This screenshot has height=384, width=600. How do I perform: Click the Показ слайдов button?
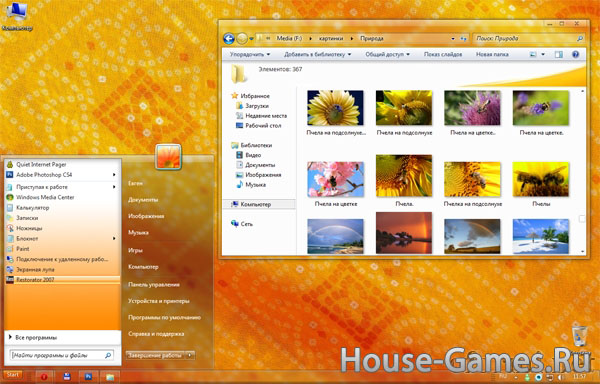pyautogui.click(x=443, y=54)
